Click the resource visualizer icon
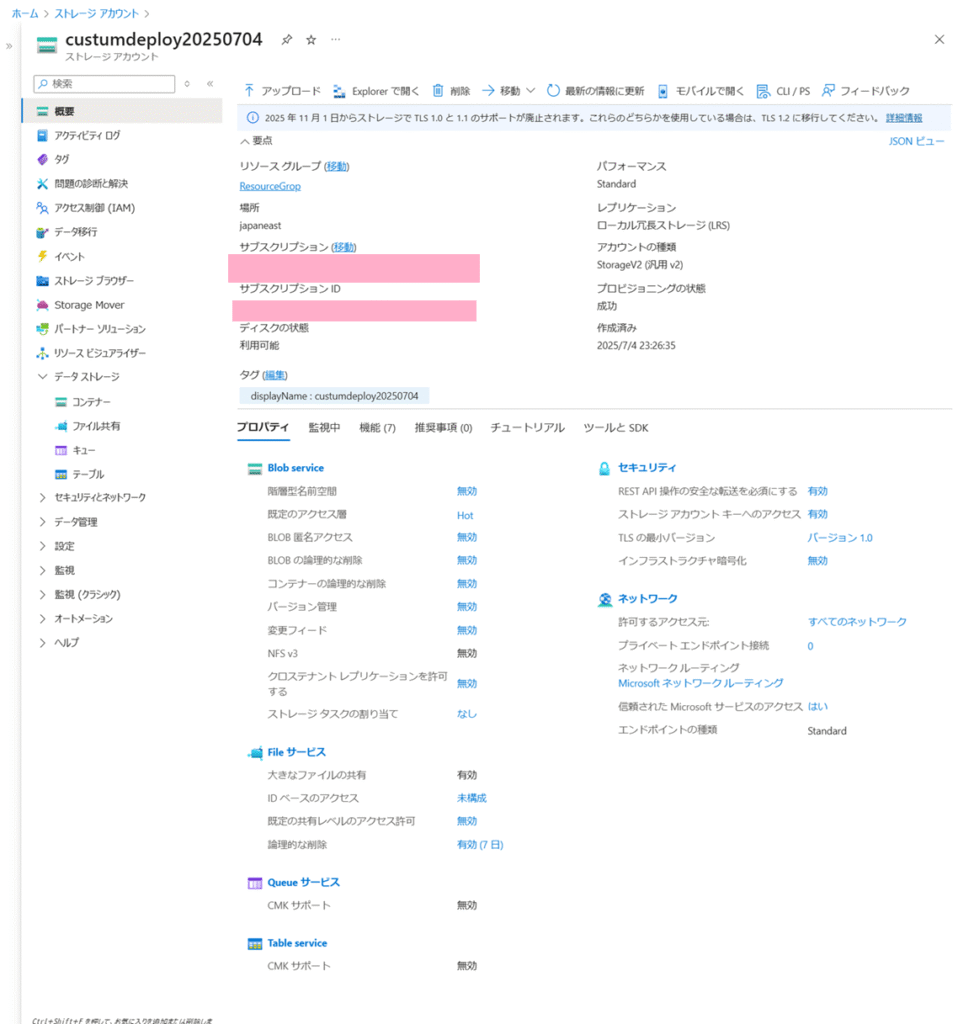 tap(42, 353)
